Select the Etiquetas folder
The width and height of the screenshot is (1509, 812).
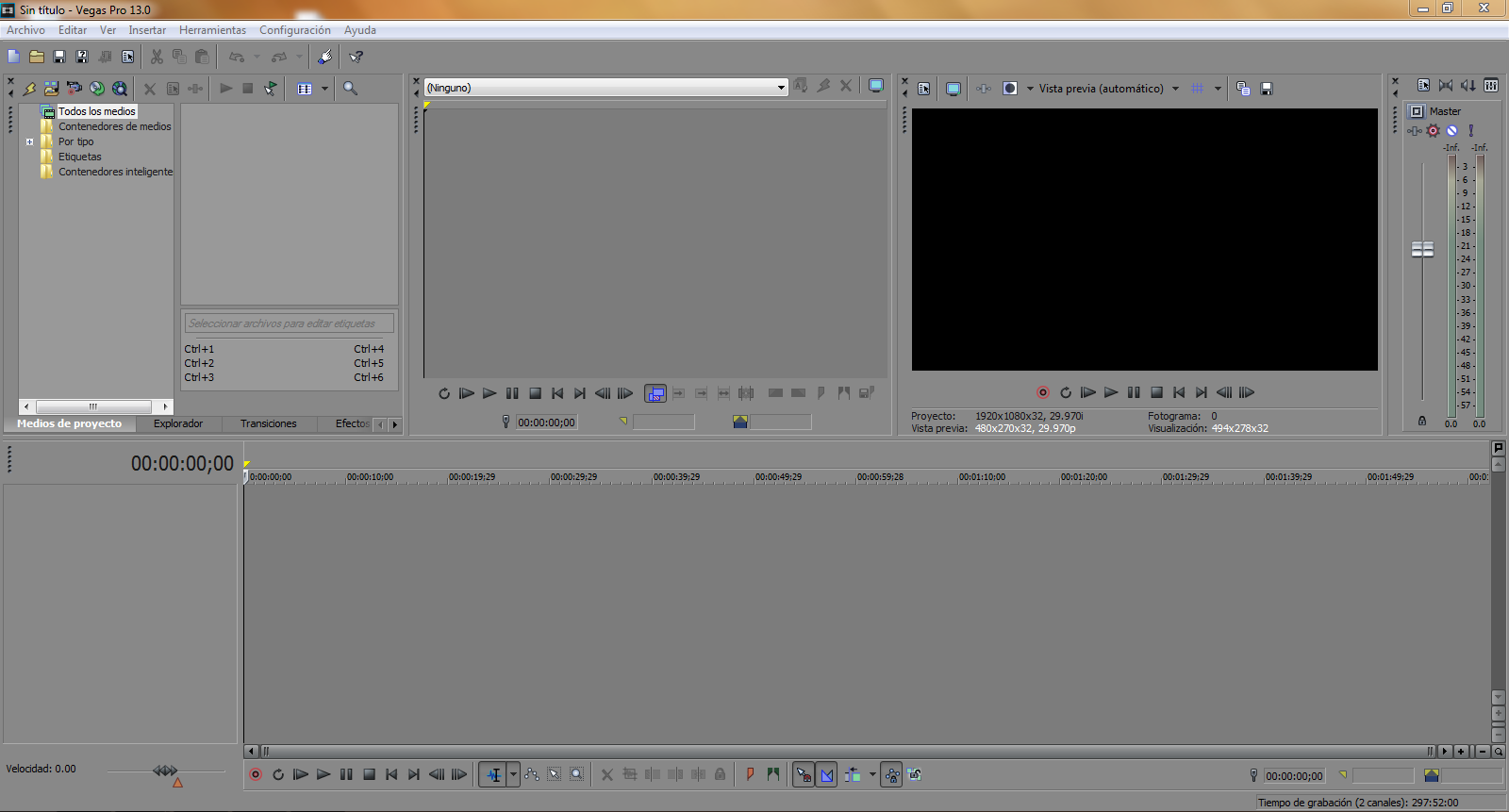79,157
